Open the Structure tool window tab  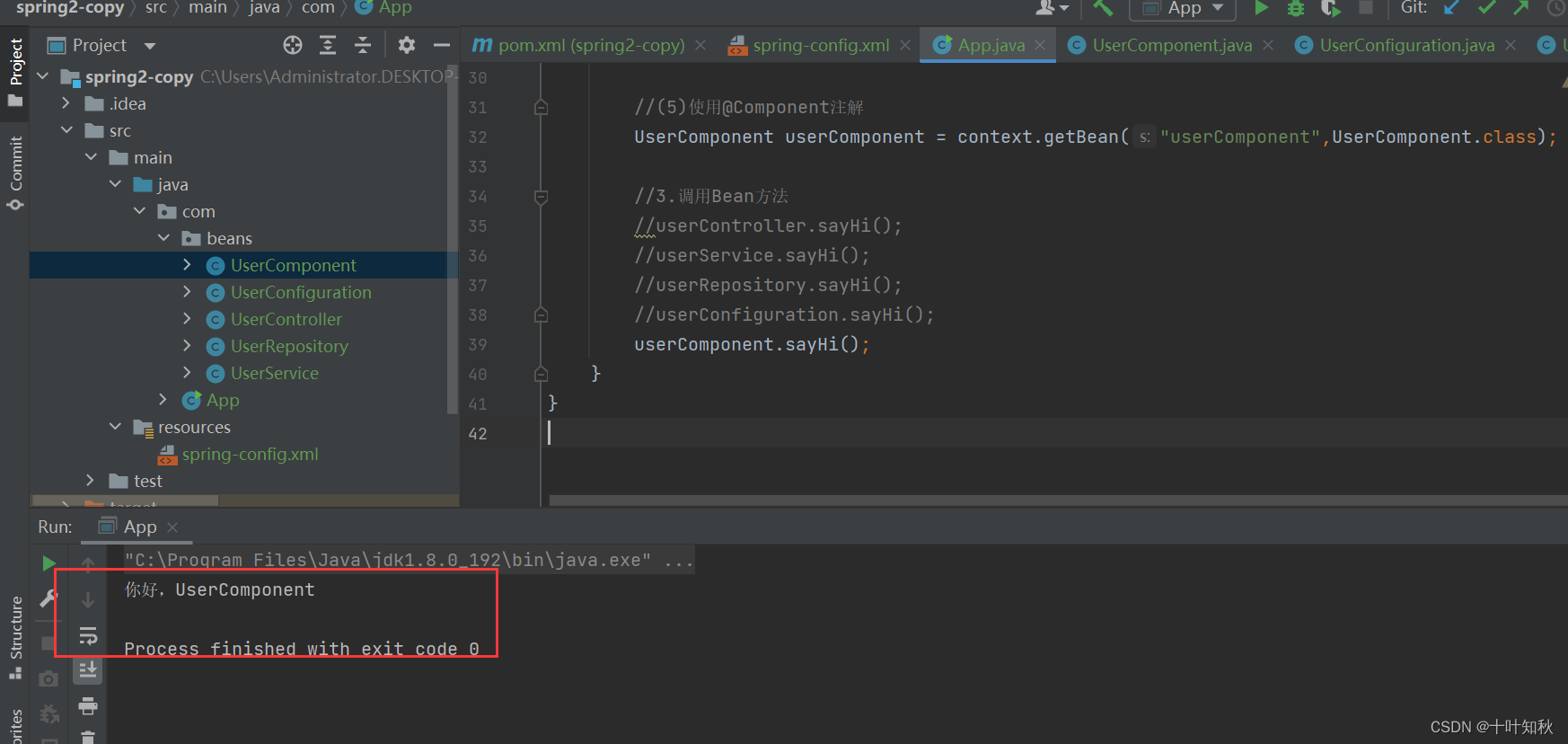tap(15, 637)
